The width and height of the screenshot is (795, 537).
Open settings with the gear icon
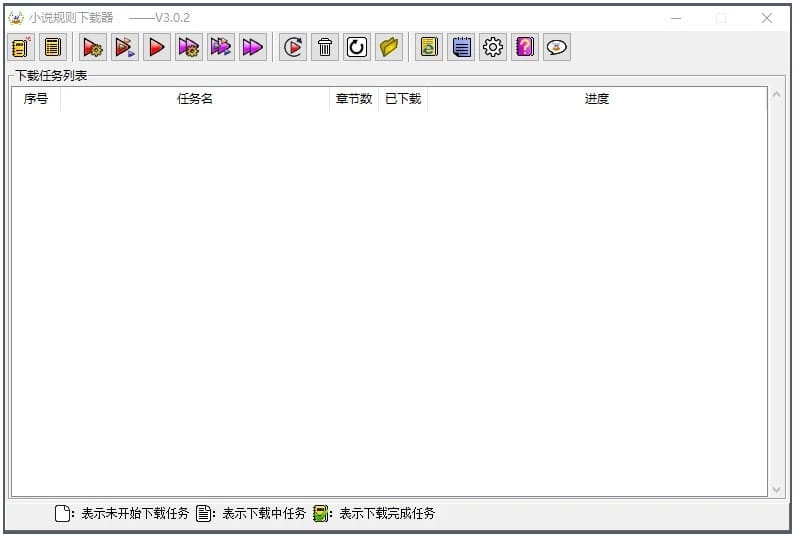(x=493, y=47)
